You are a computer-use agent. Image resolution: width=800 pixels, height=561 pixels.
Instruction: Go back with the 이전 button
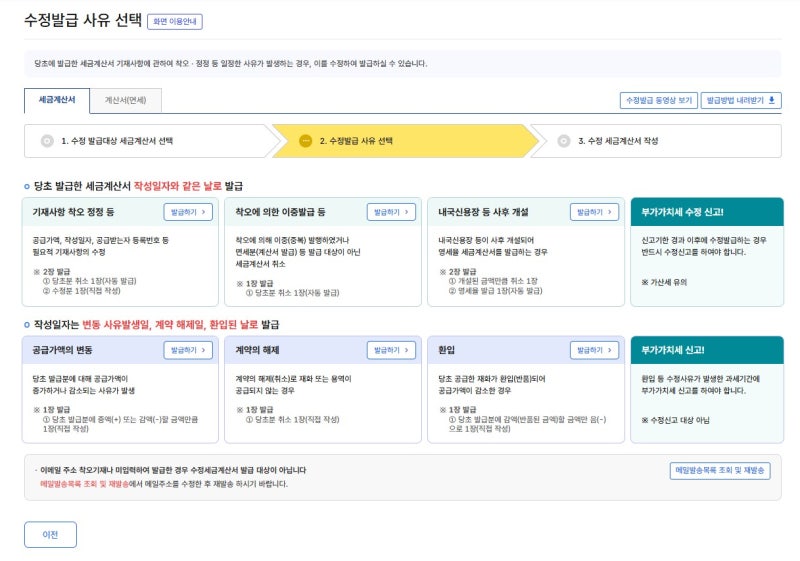coord(51,534)
